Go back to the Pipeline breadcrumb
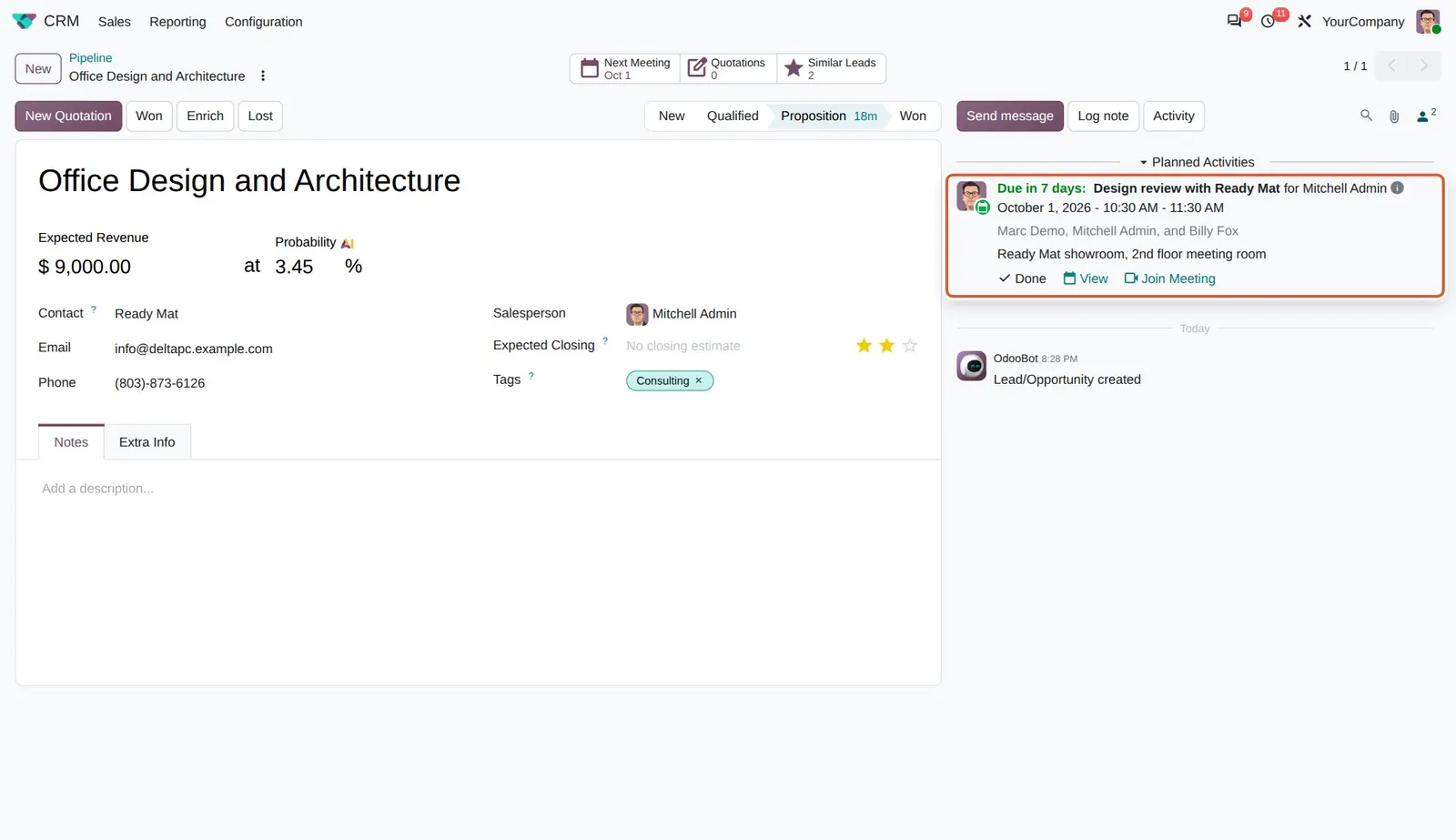The image size is (1456, 840). (x=91, y=58)
